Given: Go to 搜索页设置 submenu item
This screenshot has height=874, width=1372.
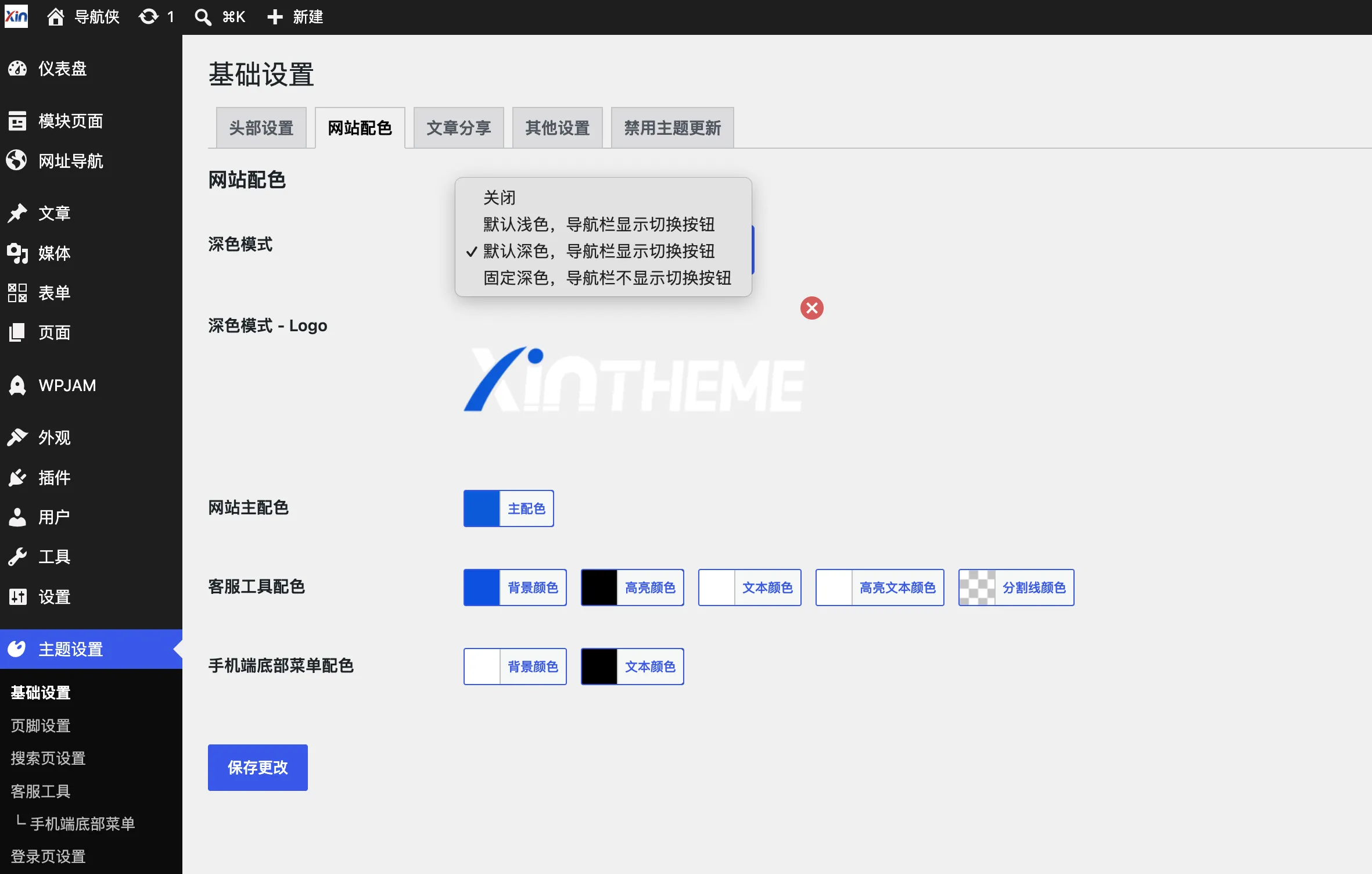Looking at the screenshot, I should 48,758.
